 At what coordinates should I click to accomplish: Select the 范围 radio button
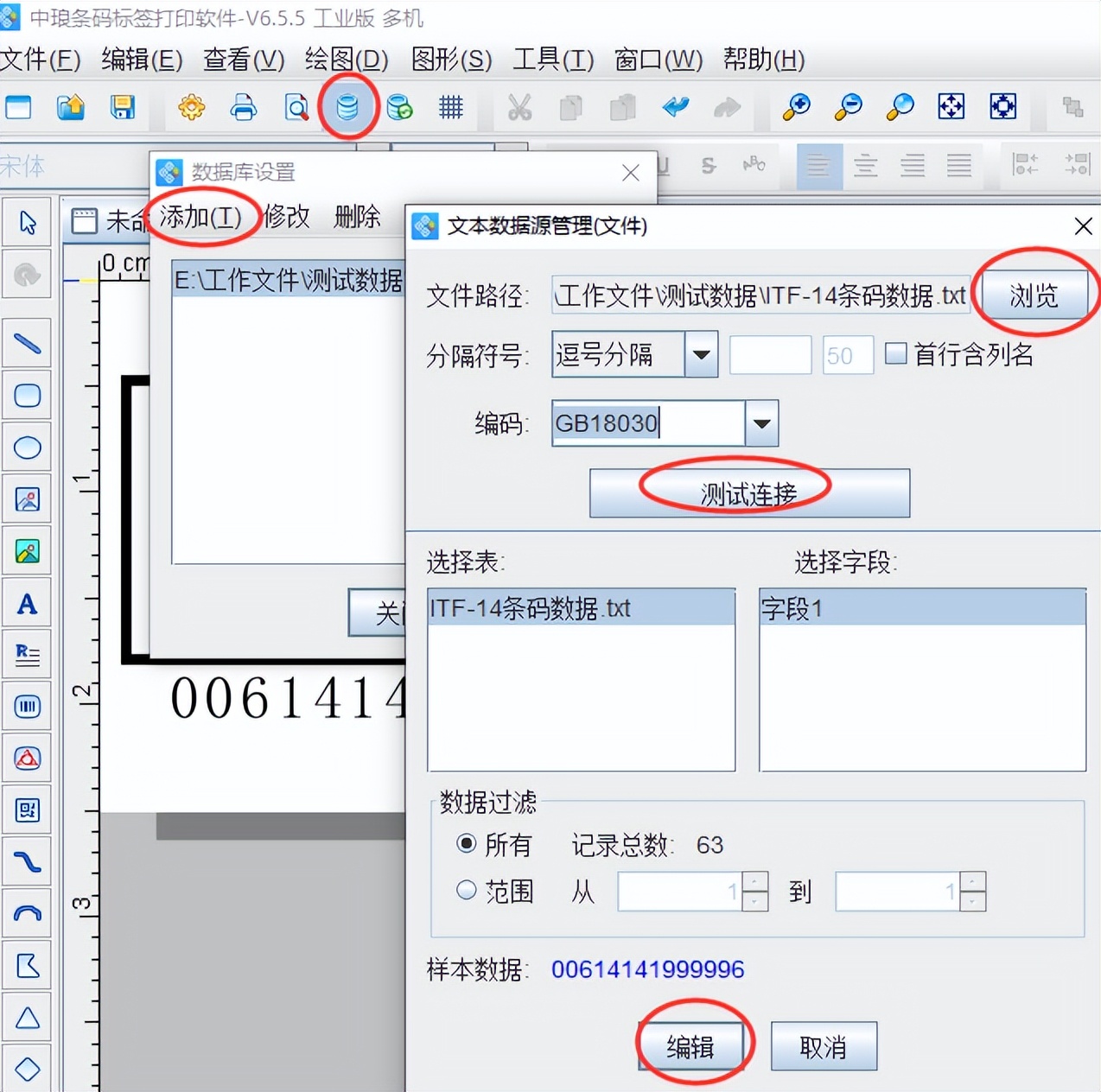(467, 890)
